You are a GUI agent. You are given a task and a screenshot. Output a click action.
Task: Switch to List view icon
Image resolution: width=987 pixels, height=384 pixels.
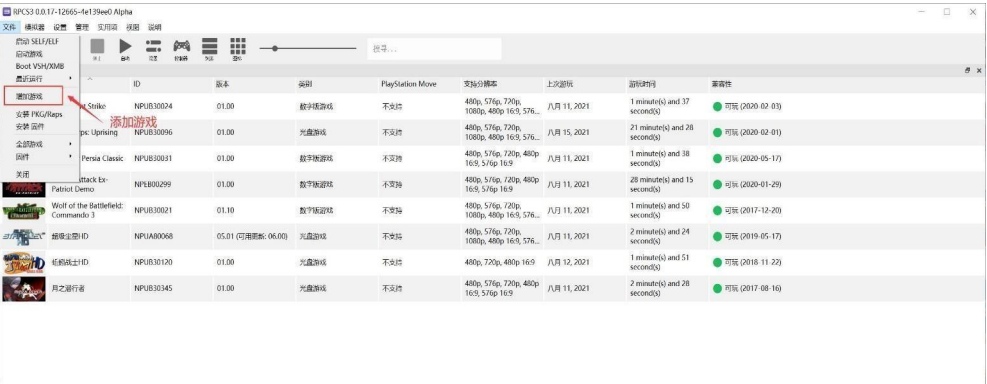pyautogui.click(x=210, y=47)
